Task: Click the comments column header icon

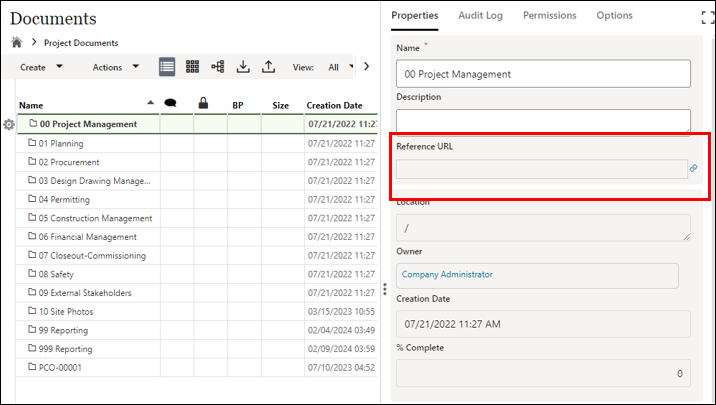Action: pyautogui.click(x=170, y=103)
